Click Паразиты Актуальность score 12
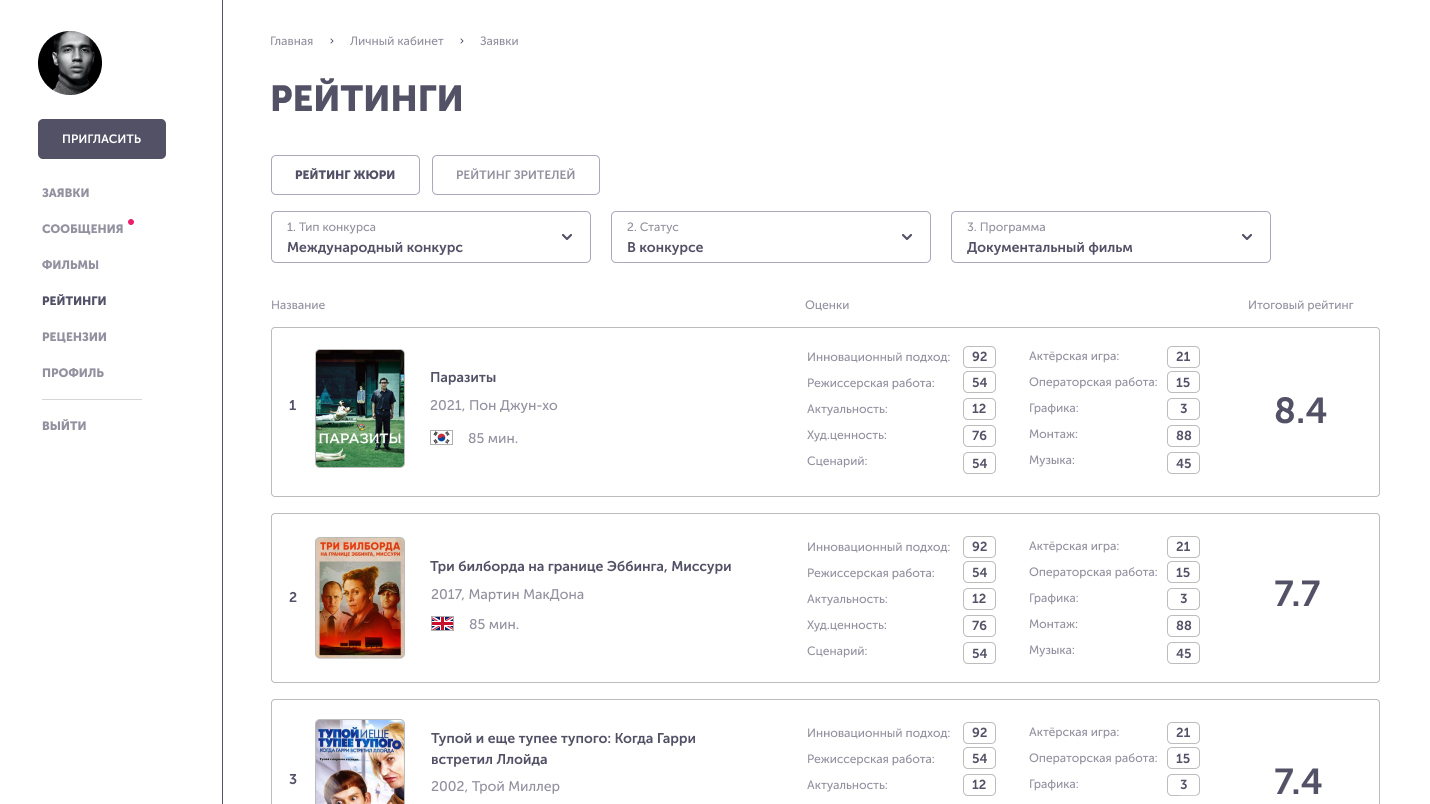Image resolution: width=1430 pixels, height=804 pixels. pyautogui.click(x=979, y=409)
